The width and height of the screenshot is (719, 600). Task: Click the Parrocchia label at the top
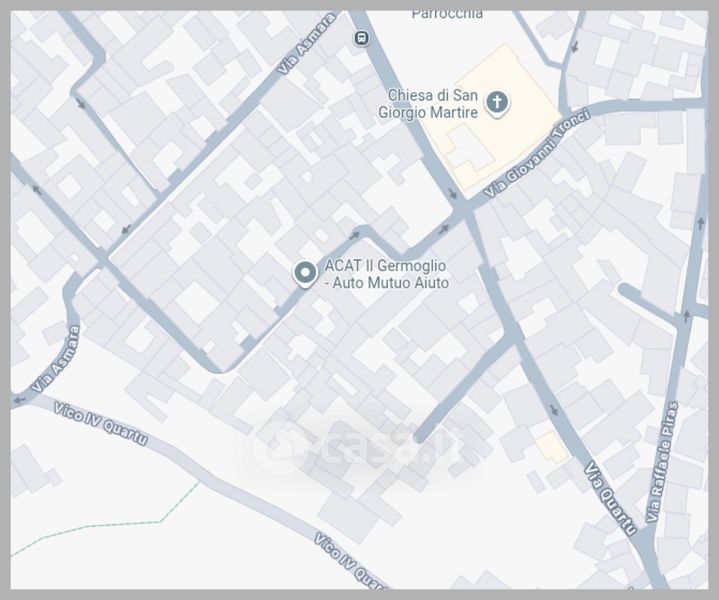click(x=447, y=15)
